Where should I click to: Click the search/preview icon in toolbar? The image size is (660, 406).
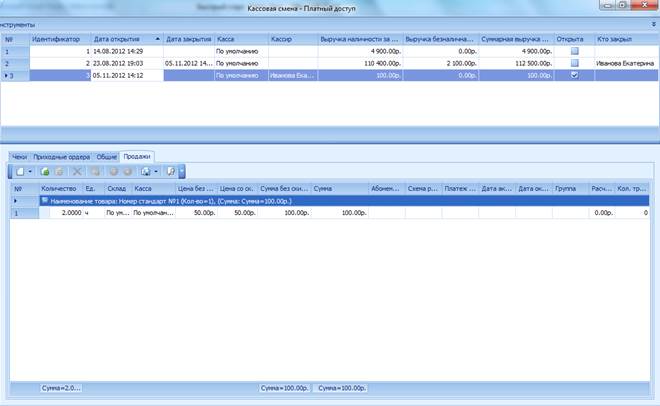(171, 172)
